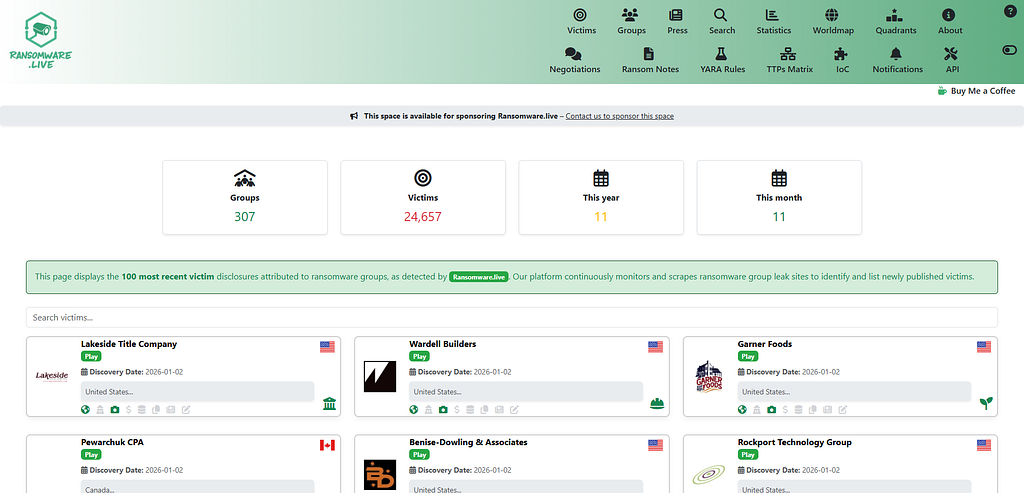Click the Play group badge on Lakeside Title Company
Screen dimensions: 1024x493
(90, 357)
